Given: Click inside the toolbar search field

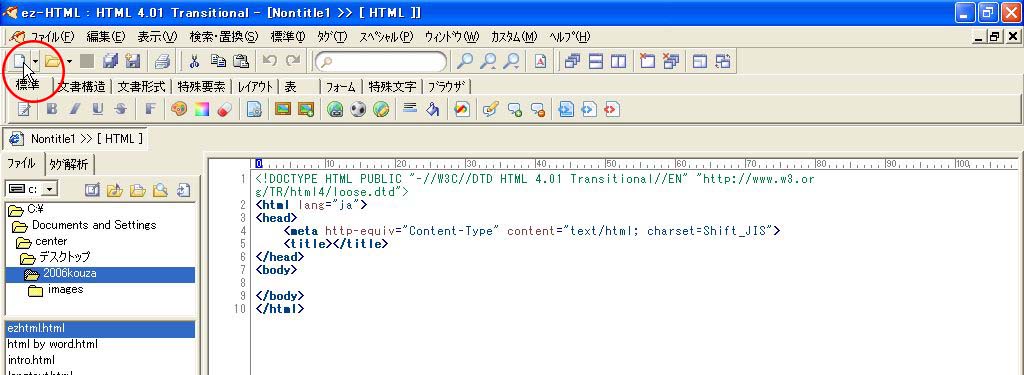Looking at the screenshot, I should click(x=381, y=62).
